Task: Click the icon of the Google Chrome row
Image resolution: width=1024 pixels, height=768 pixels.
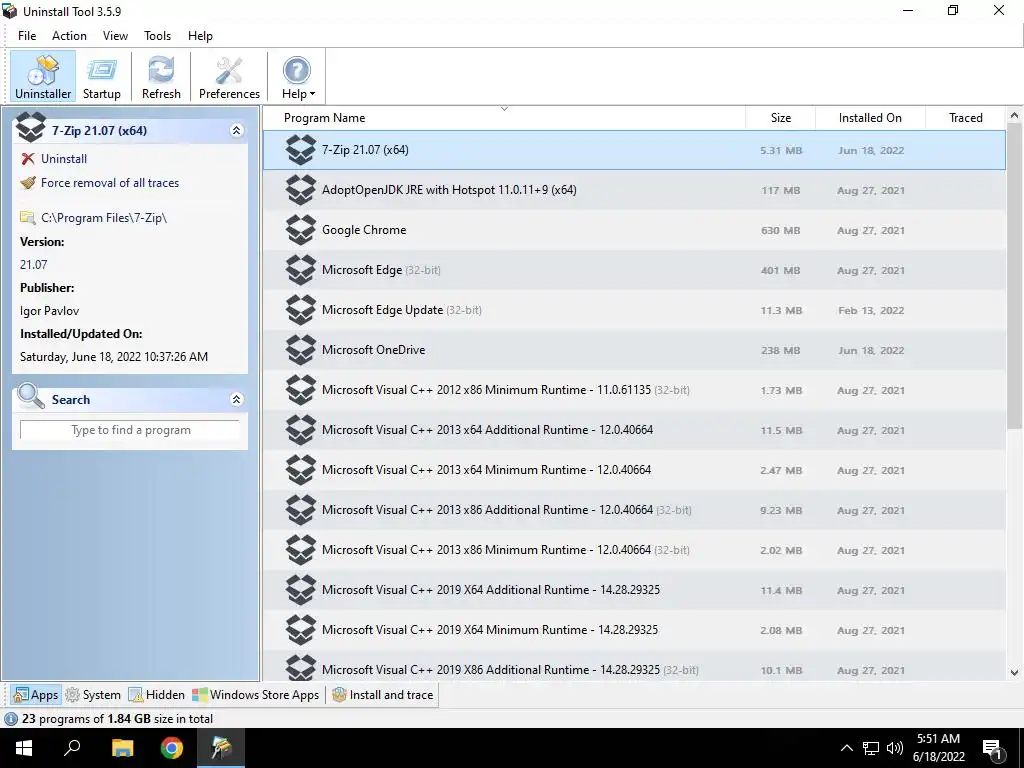Action: (301, 230)
